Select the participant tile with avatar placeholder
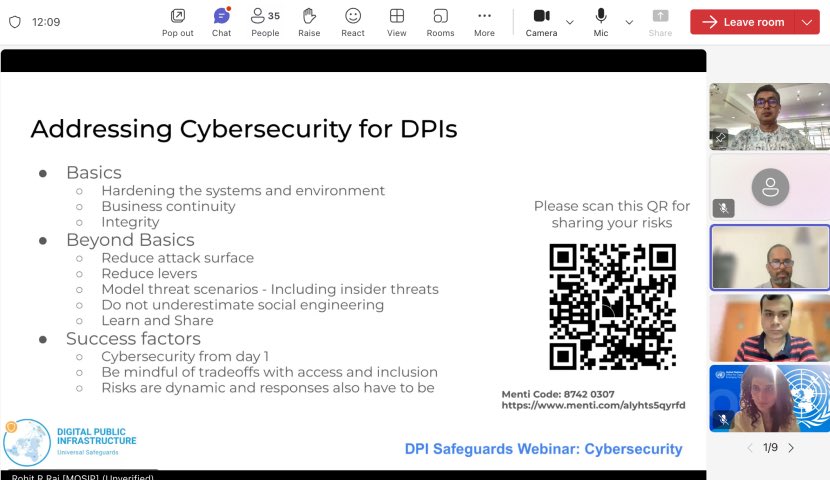Viewport: 830px width, 480px height. click(770, 187)
